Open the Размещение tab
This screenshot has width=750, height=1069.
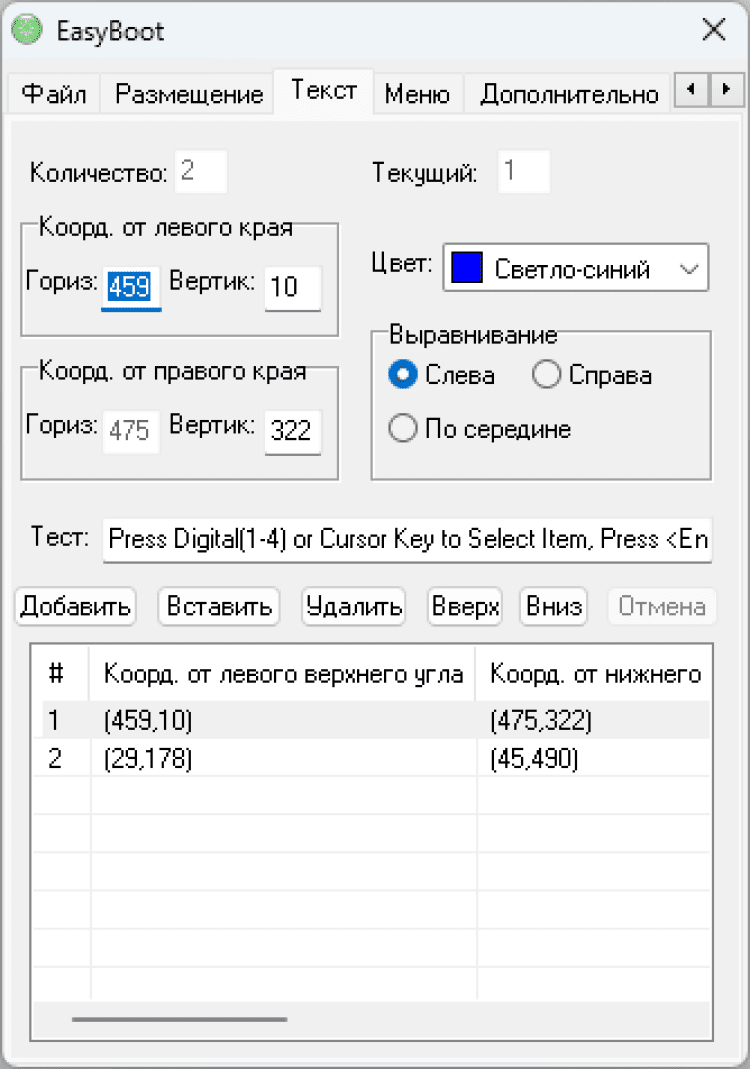pos(189,95)
